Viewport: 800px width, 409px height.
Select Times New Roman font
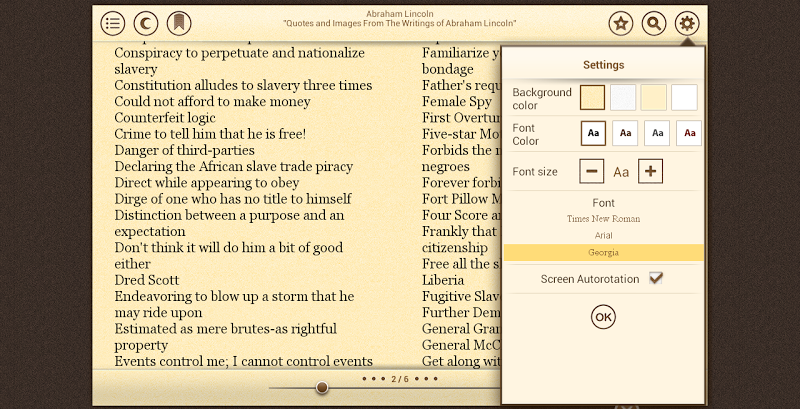603,218
